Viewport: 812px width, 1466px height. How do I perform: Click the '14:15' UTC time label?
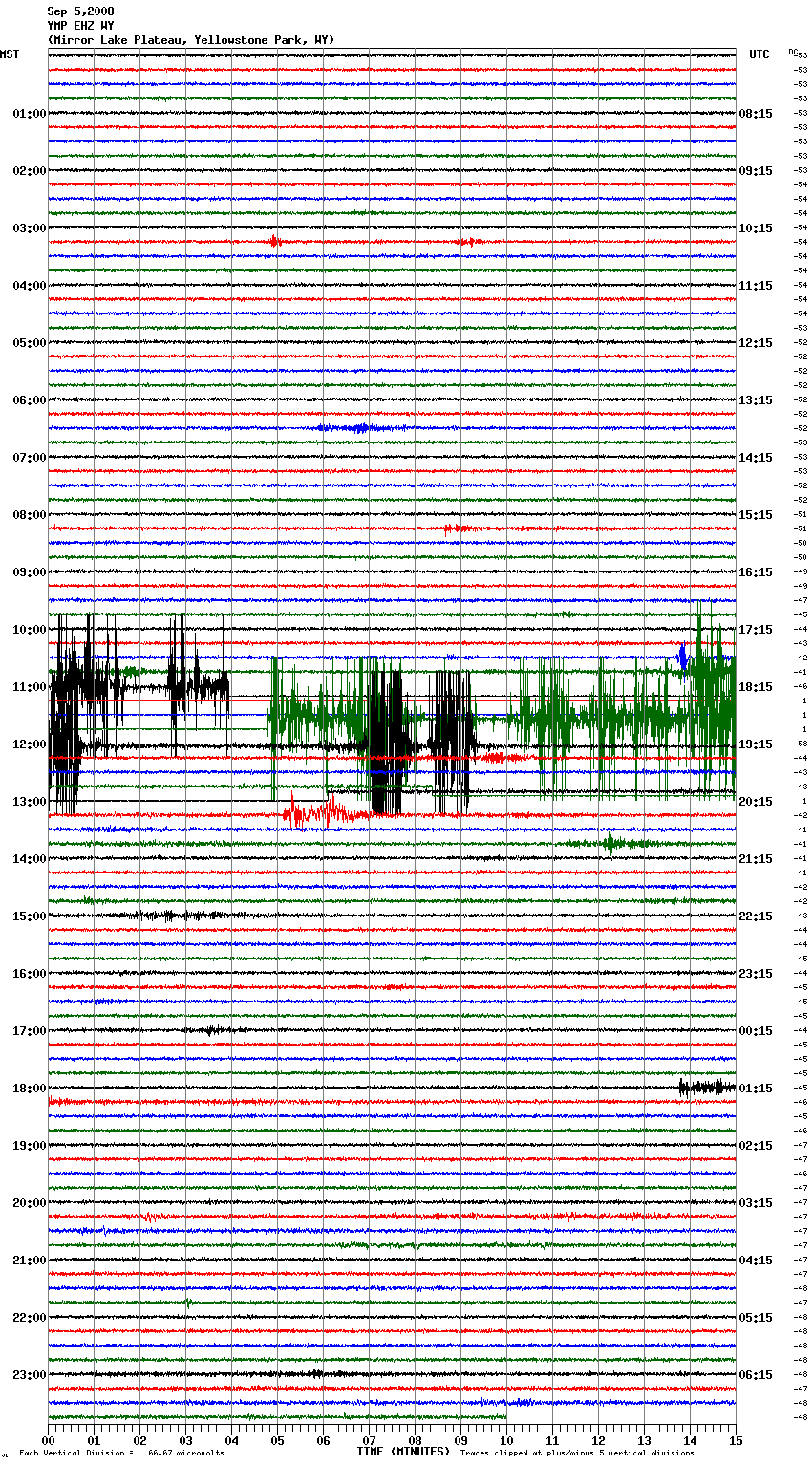pyautogui.click(x=756, y=458)
